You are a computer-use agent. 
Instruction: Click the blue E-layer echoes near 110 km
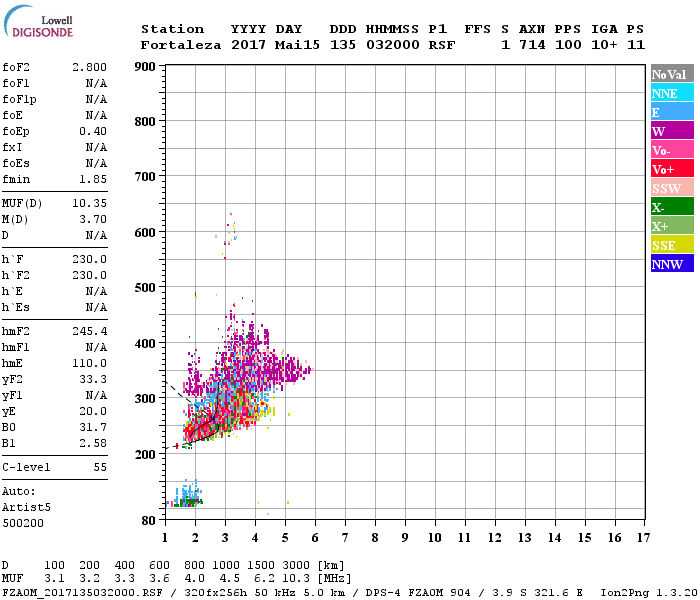click(x=188, y=491)
